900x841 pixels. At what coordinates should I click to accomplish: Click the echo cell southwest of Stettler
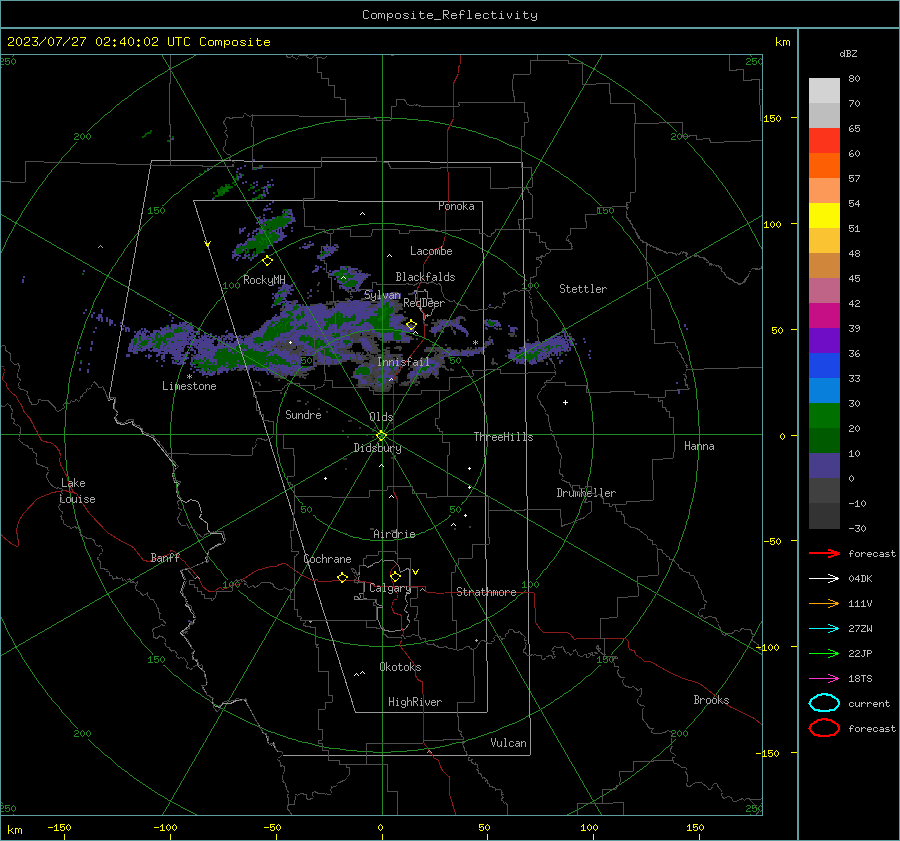pyautogui.click(x=541, y=348)
